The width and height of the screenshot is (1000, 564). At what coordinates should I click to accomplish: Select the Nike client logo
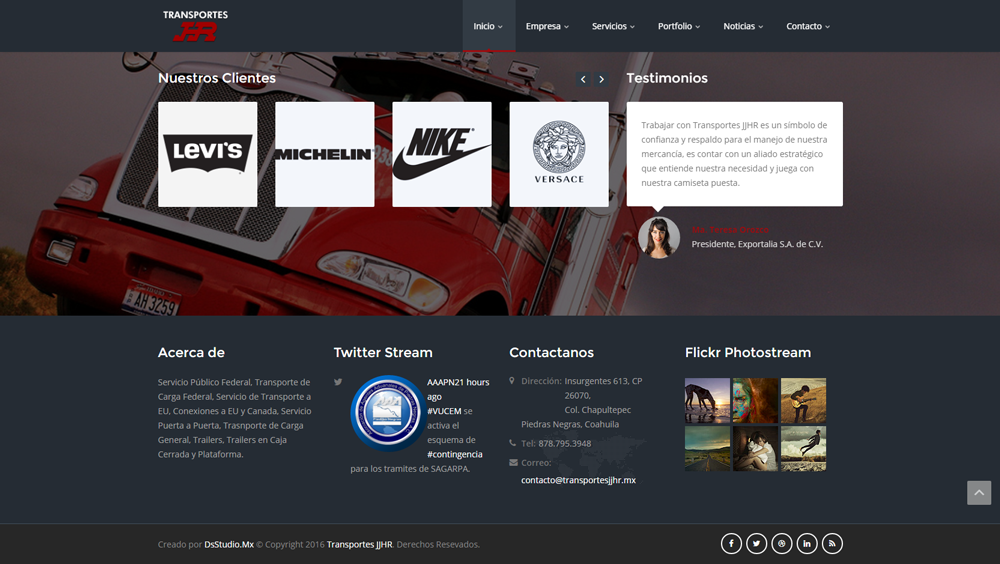tap(442, 154)
